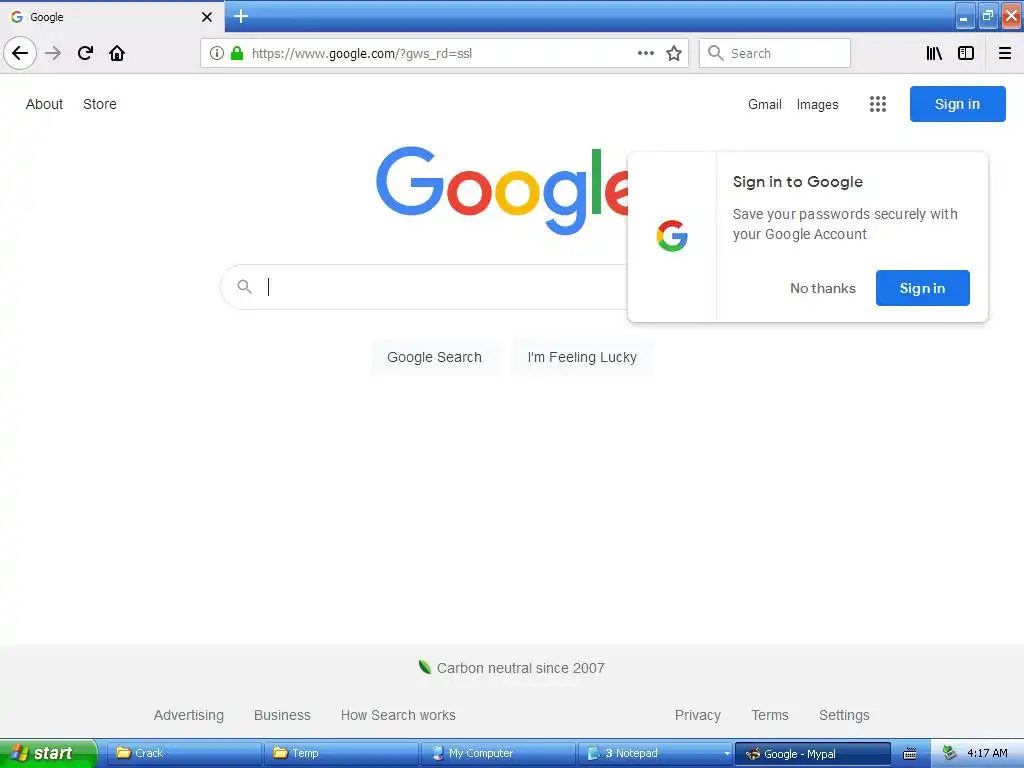
Task: Click the system tray network icon
Action: tap(950, 753)
